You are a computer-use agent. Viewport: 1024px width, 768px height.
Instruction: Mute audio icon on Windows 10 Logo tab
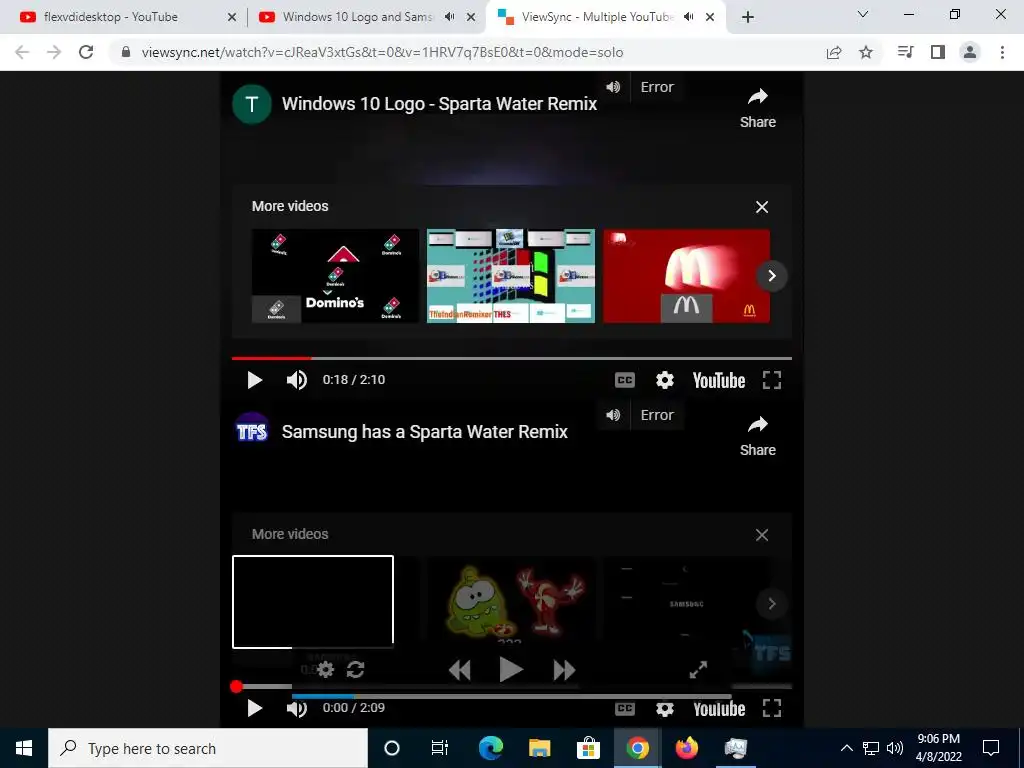[450, 17]
